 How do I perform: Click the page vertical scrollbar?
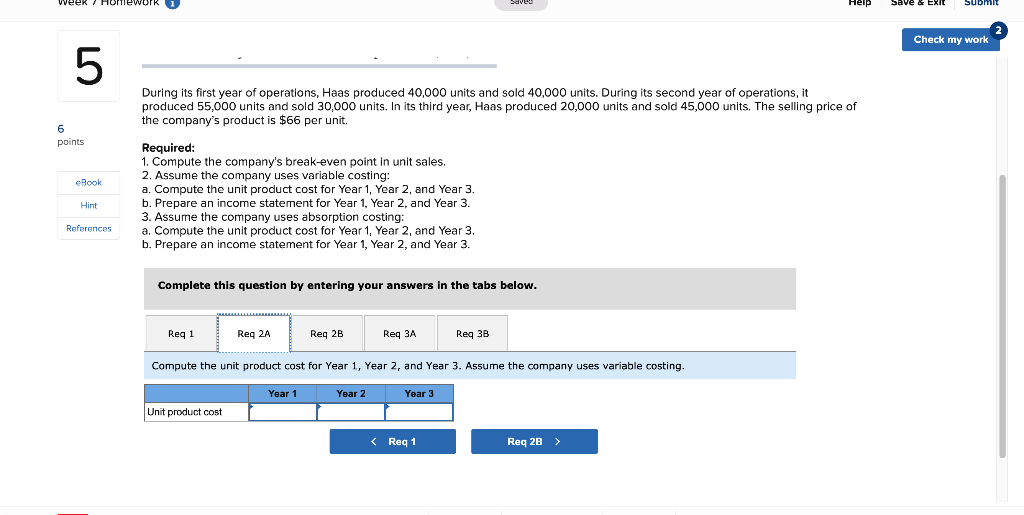click(1002, 317)
